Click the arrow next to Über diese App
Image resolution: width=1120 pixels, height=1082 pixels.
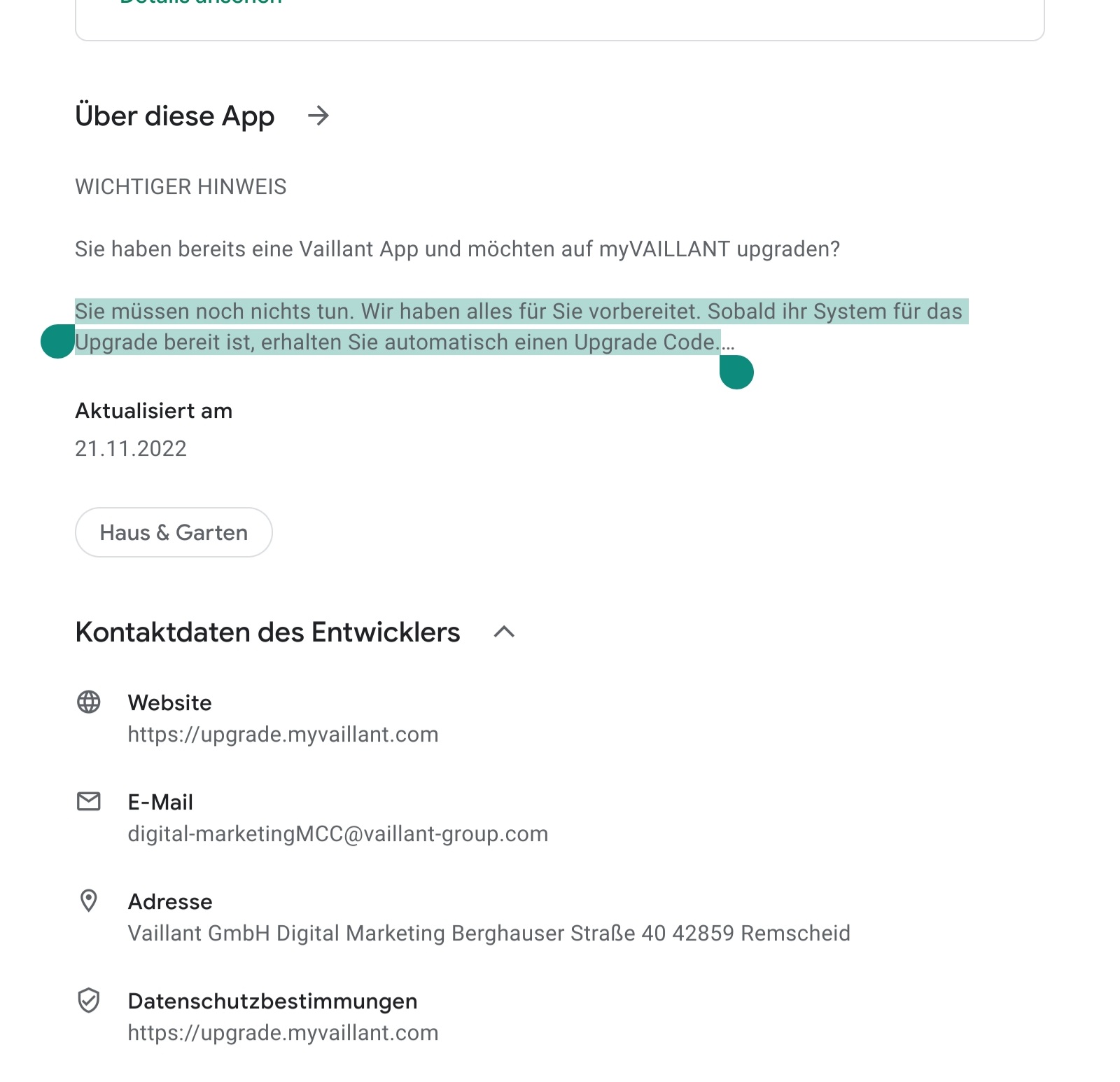coord(318,116)
